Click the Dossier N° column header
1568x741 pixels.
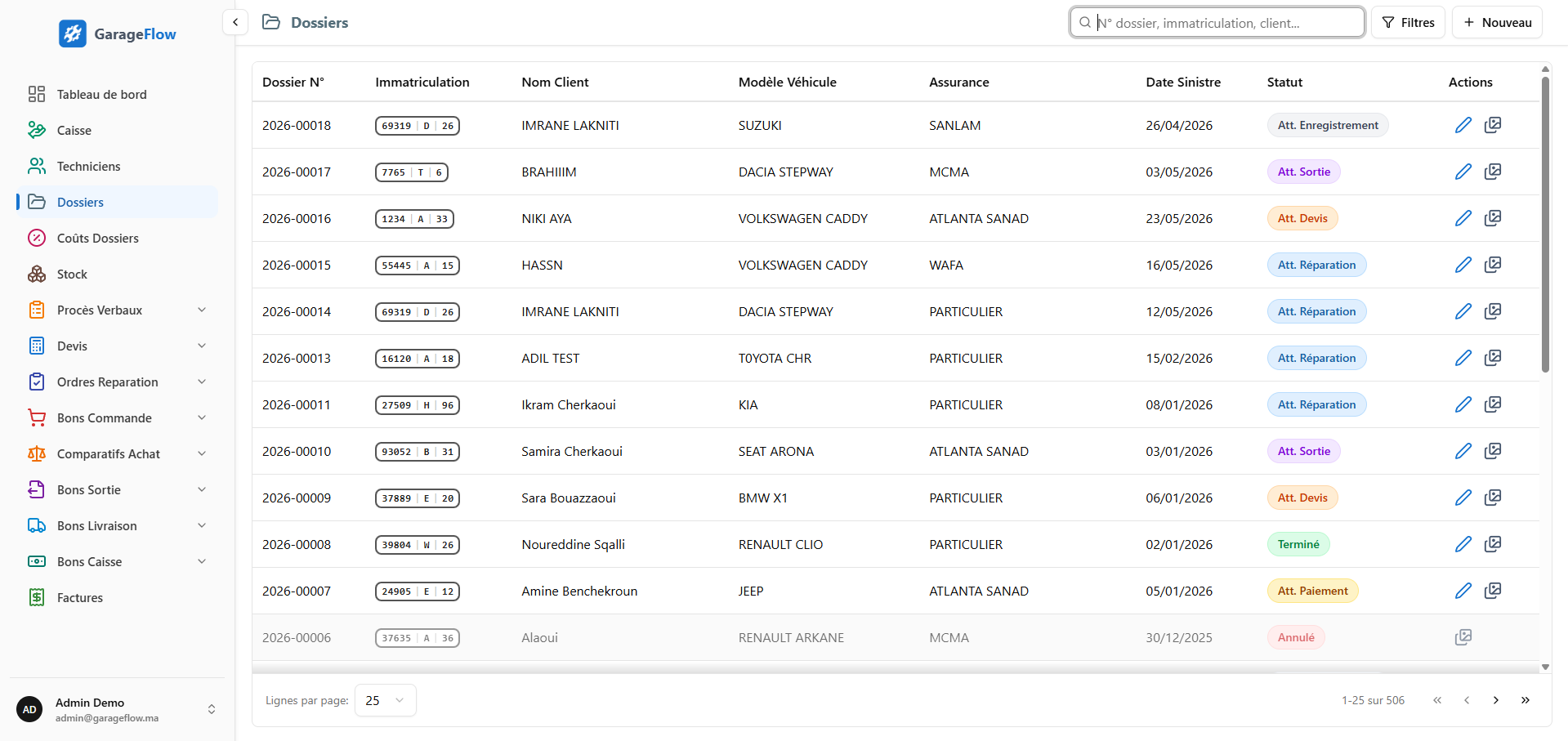click(x=293, y=82)
